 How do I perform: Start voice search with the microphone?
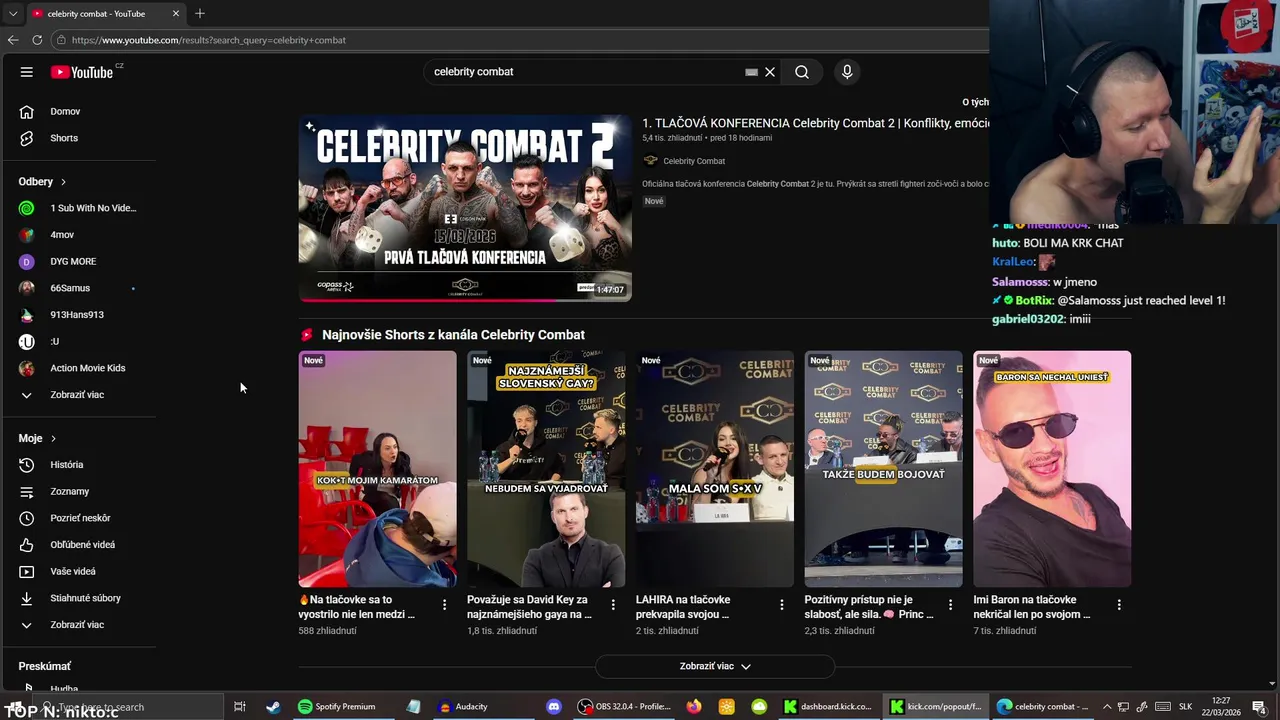tap(847, 72)
